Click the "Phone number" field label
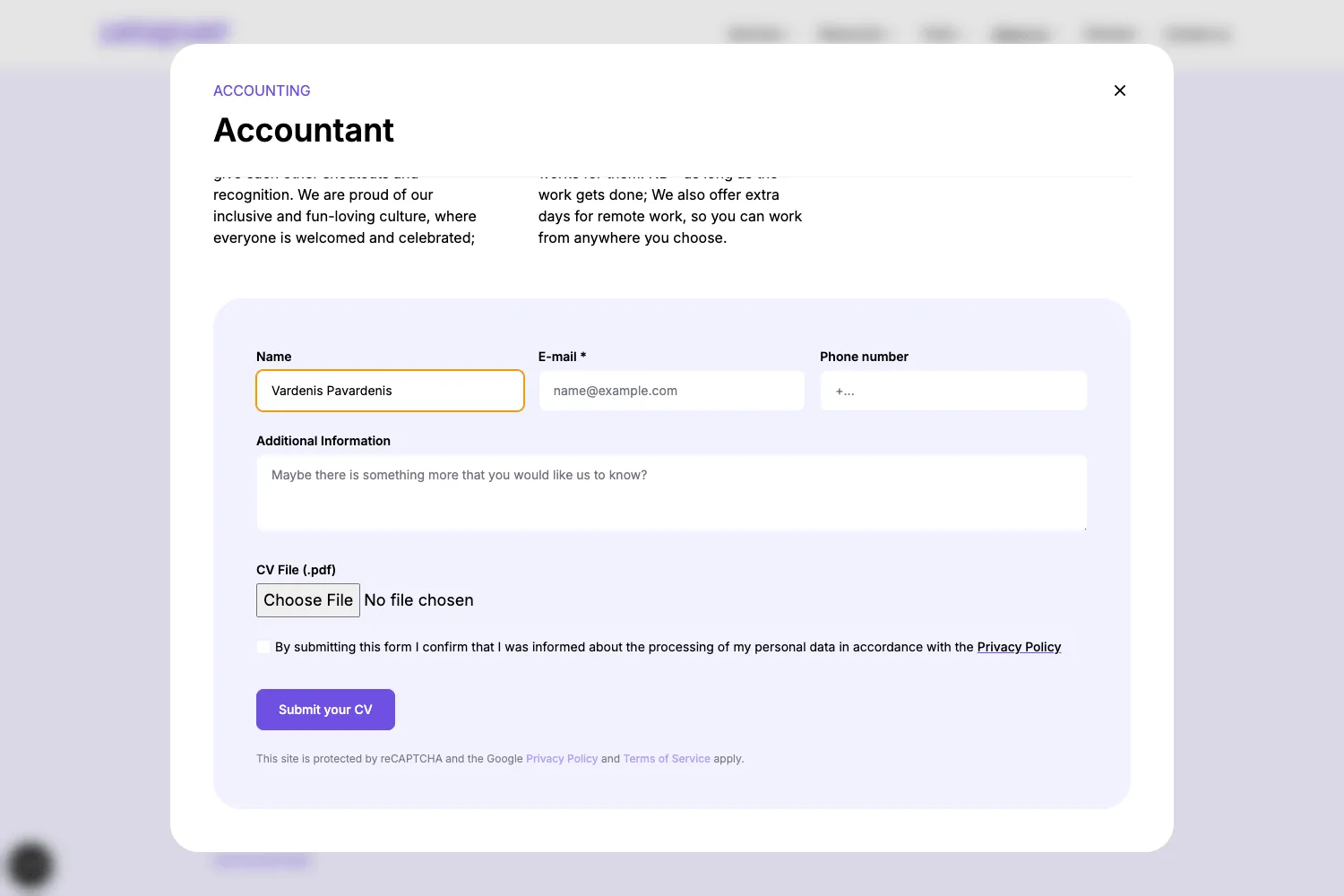Image resolution: width=1344 pixels, height=896 pixels. pos(864,357)
